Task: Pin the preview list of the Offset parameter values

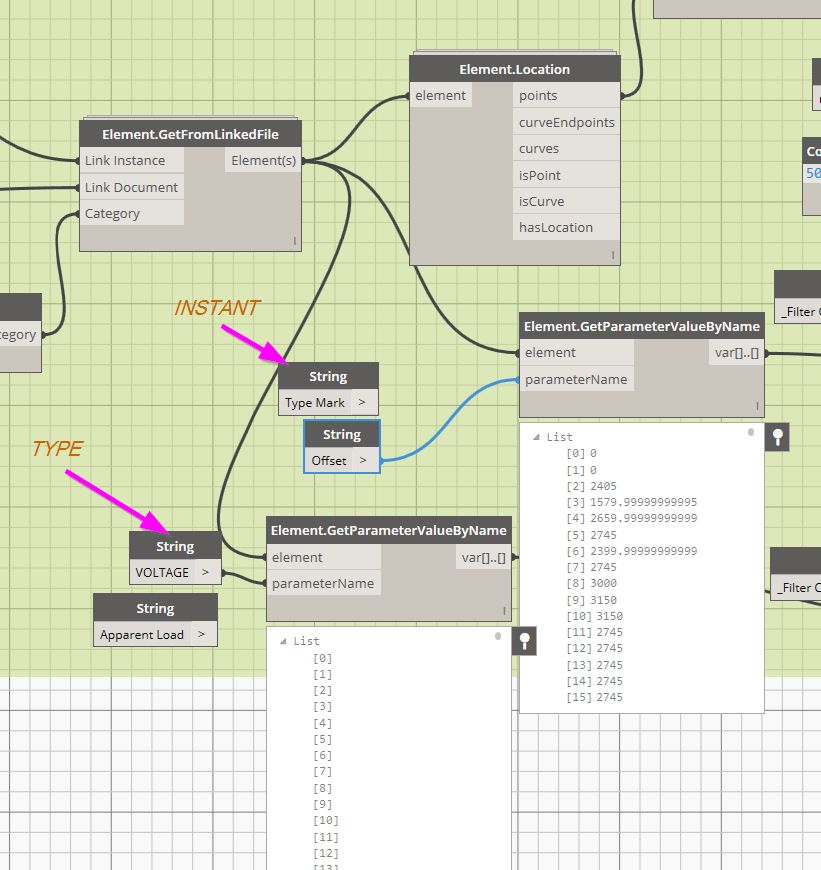Action: (x=777, y=437)
